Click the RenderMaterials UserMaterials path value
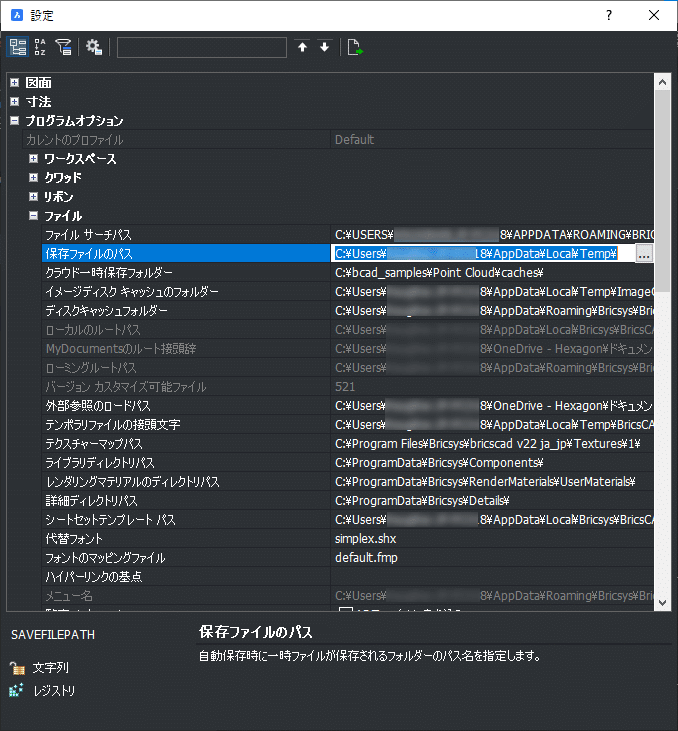This screenshot has height=731, width=678. point(485,482)
